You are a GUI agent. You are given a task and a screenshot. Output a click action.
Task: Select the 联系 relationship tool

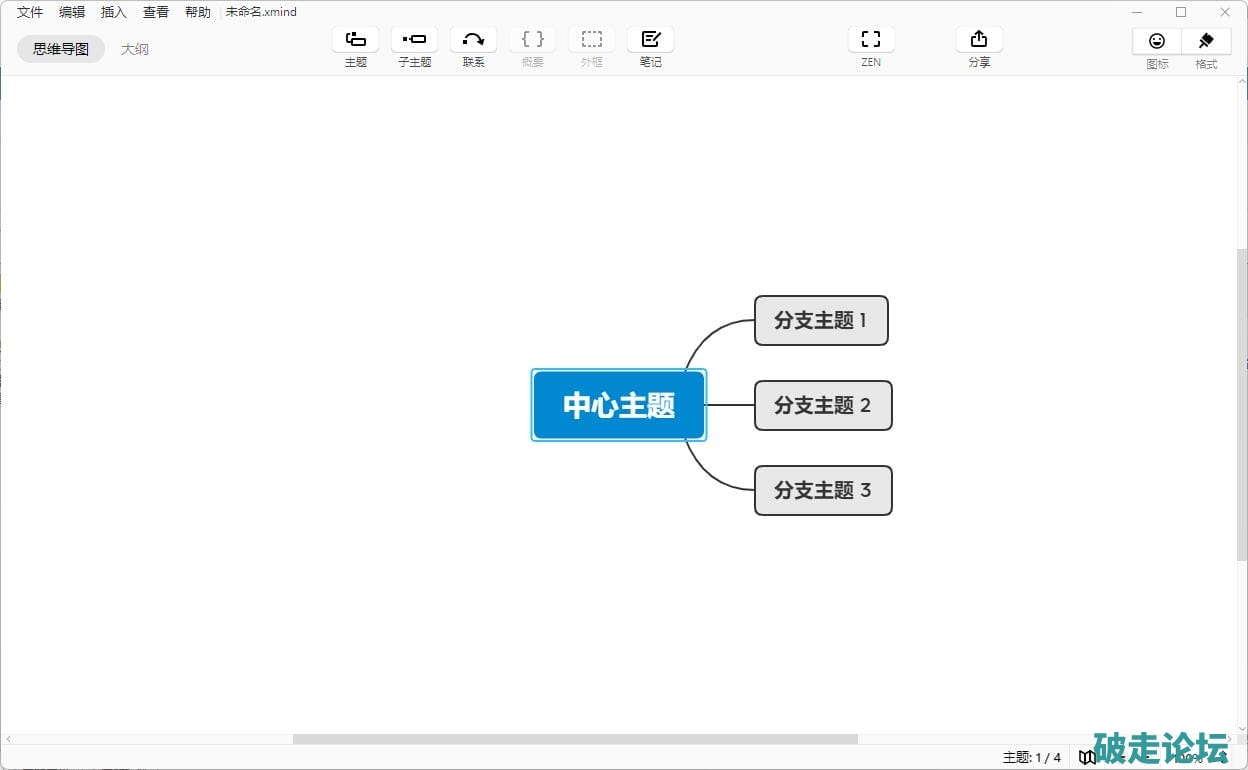point(473,40)
